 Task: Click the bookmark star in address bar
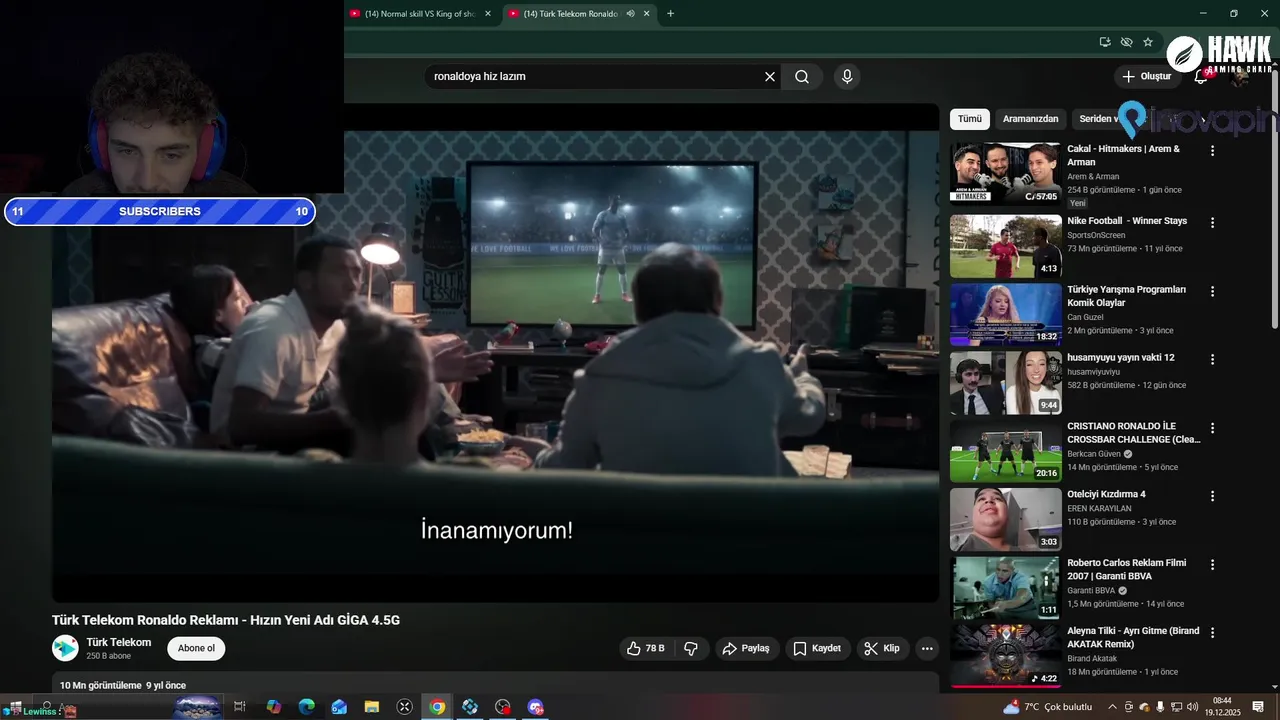coord(1148,42)
